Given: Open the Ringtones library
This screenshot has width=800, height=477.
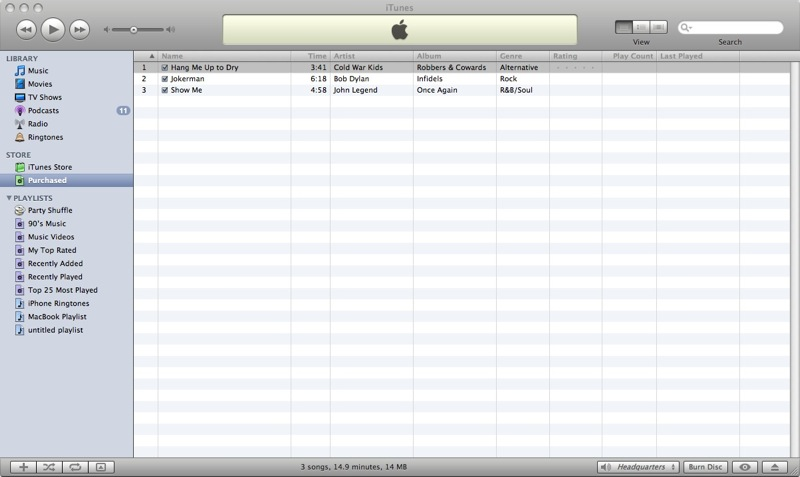Looking at the screenshot, I should click(x=45, y=137).
